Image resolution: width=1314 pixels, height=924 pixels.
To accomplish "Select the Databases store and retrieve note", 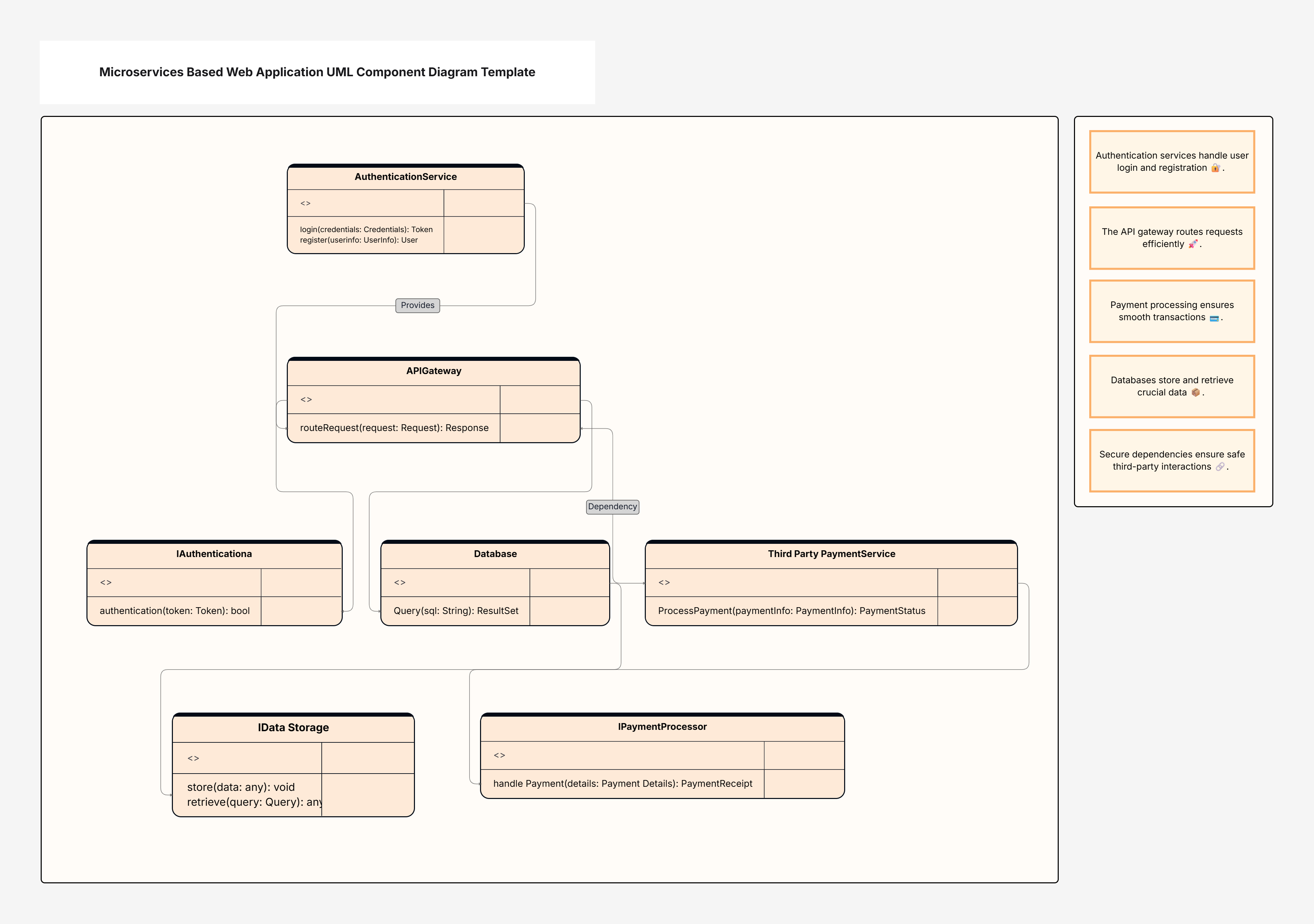I will [1172, 387].
